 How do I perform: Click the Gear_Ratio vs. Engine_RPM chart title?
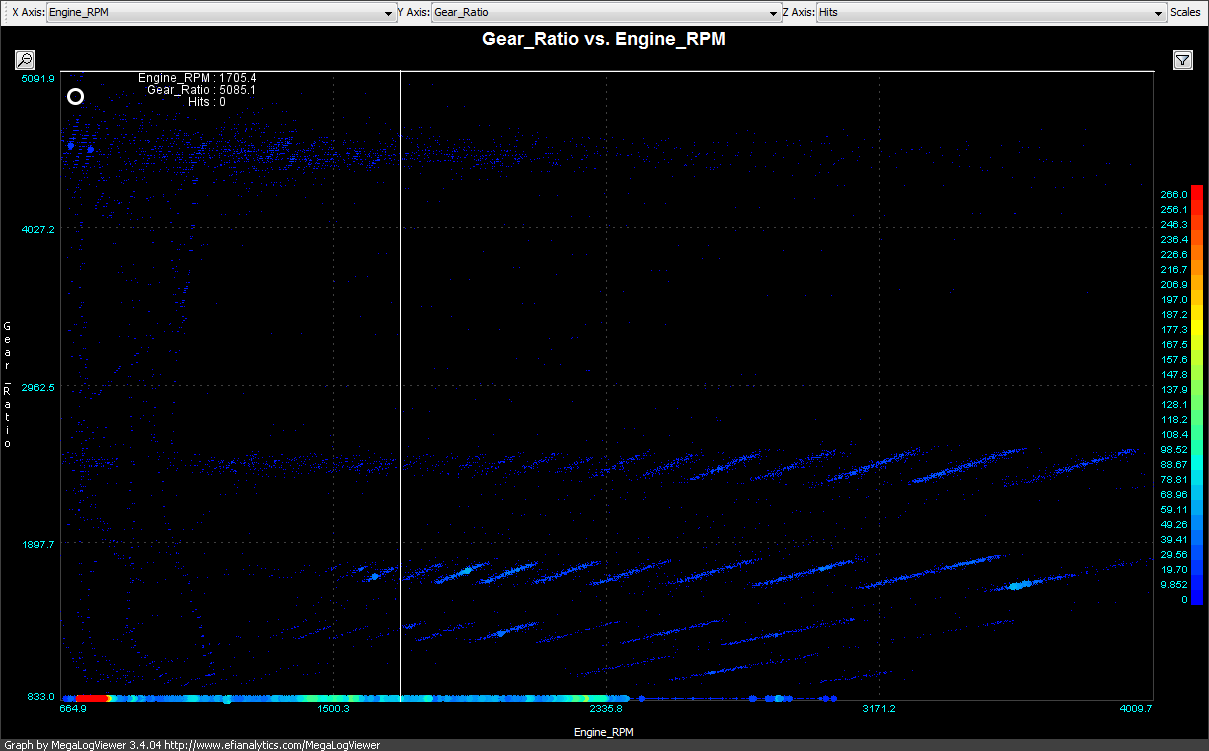tap(604, 40)
